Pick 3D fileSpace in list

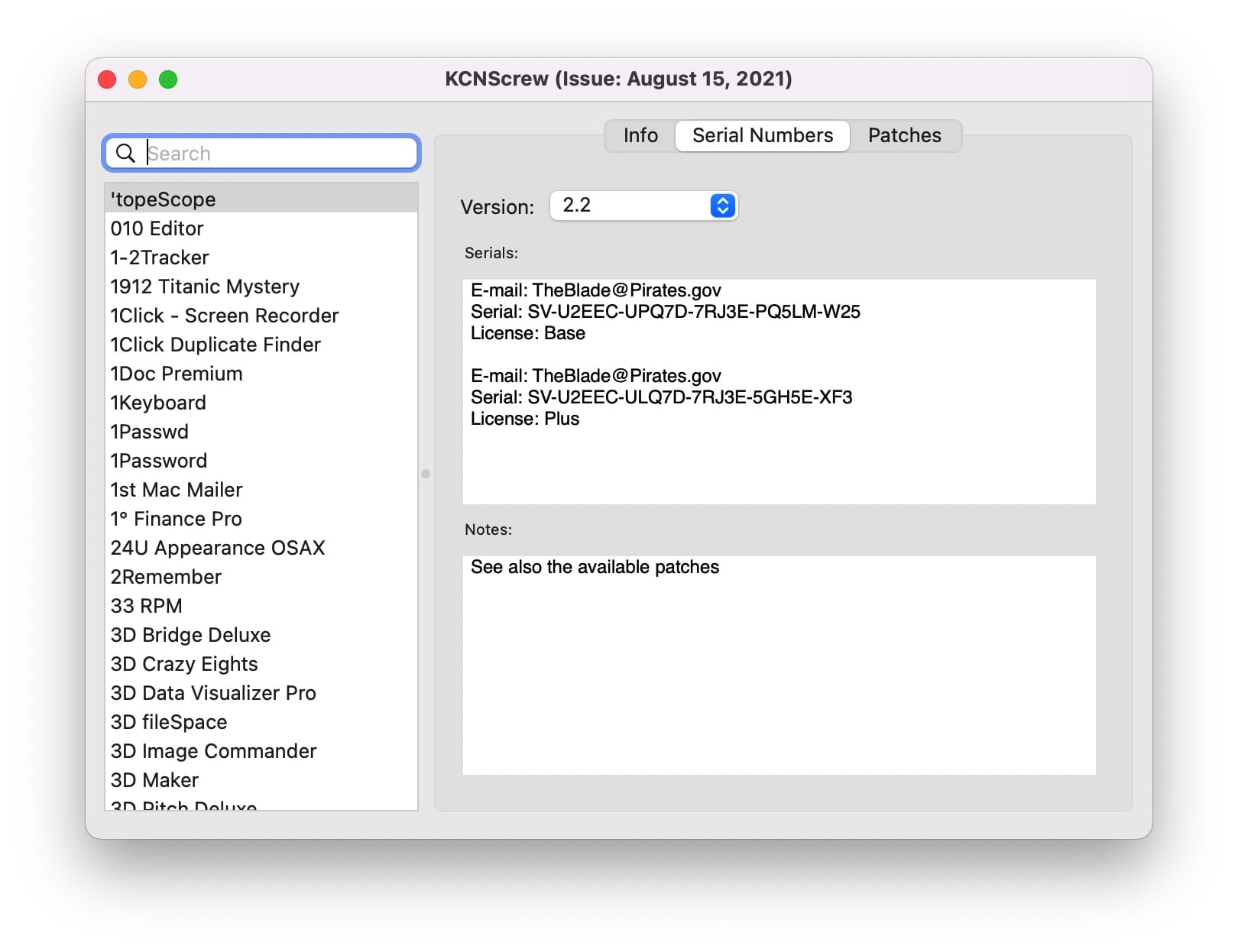(x=261, y=721)
